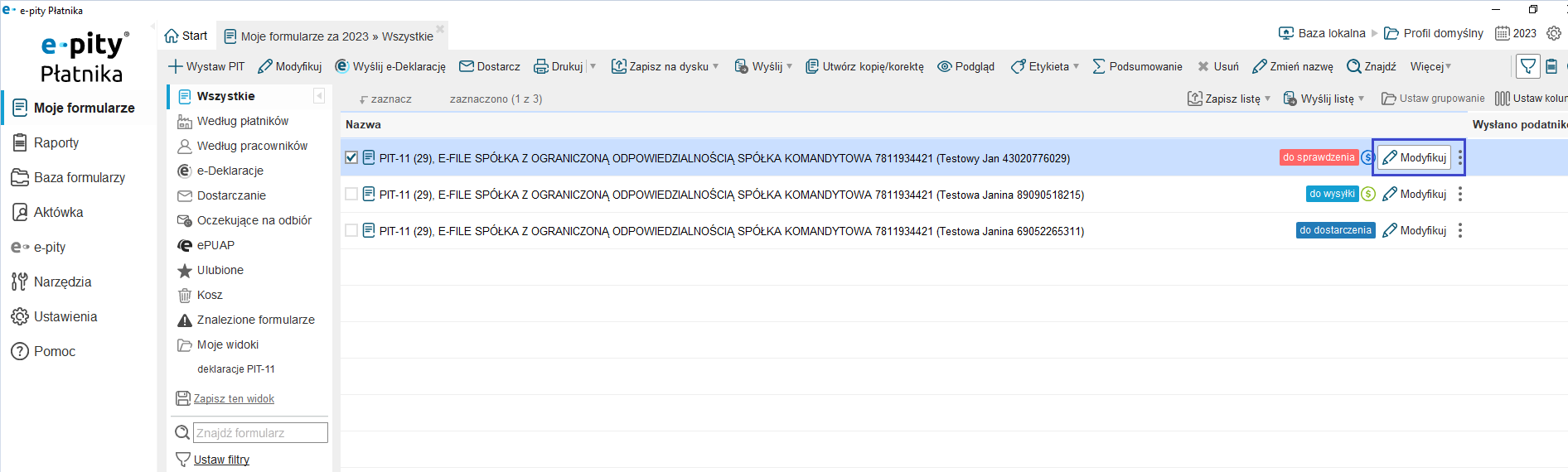1568x472 pixels.
Task: Click Wyślij e-Deklarację toolbar icon
Action: (x=341, y=66)
